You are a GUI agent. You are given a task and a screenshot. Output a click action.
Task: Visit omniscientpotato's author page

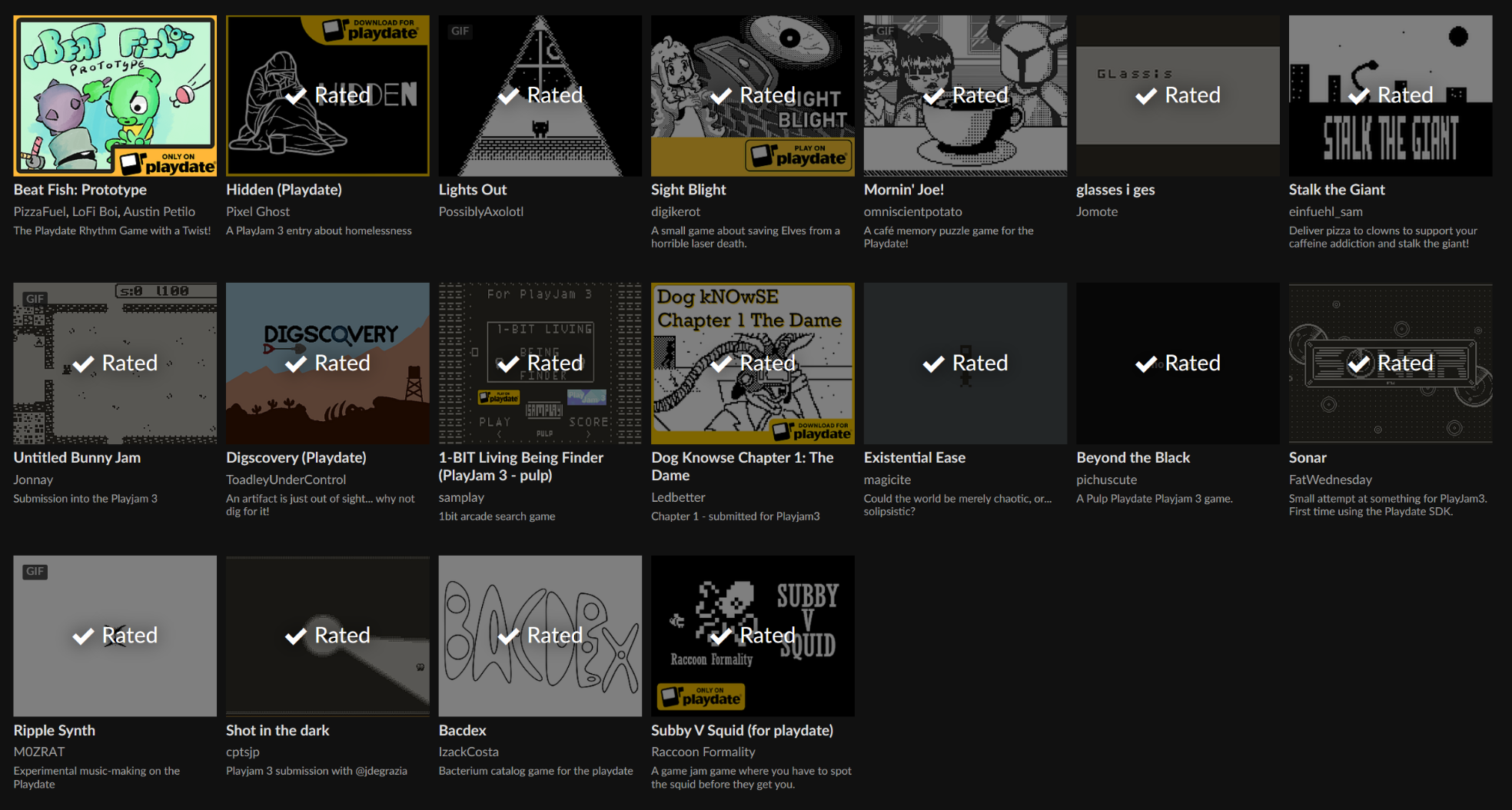(912, 211)
